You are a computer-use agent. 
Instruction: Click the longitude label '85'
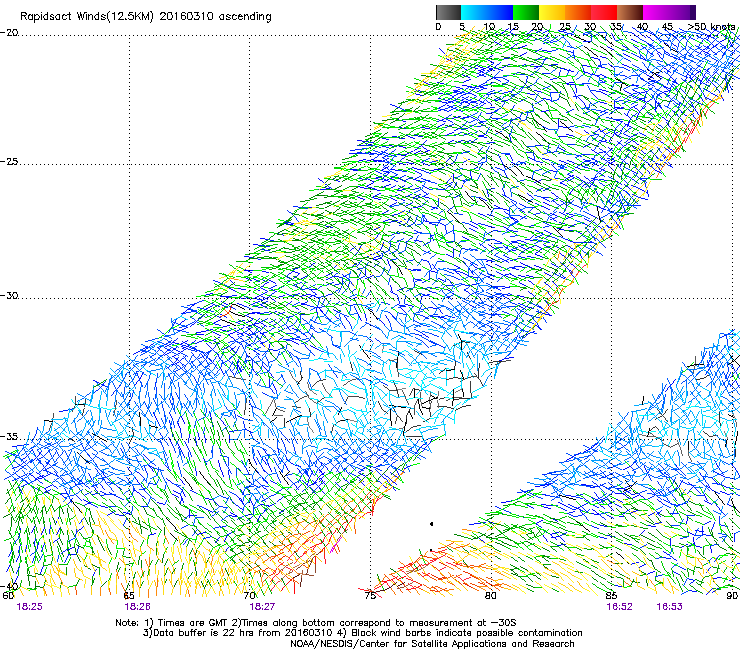click(x=611, y=596)
